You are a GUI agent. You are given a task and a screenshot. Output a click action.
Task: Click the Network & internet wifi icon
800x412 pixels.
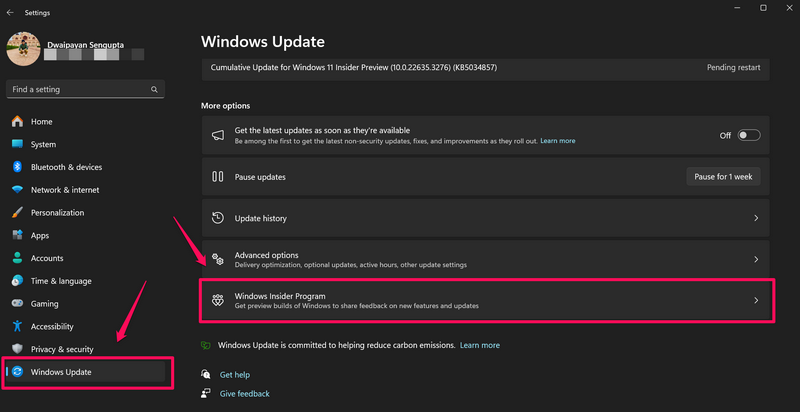(x=18, y=190)
